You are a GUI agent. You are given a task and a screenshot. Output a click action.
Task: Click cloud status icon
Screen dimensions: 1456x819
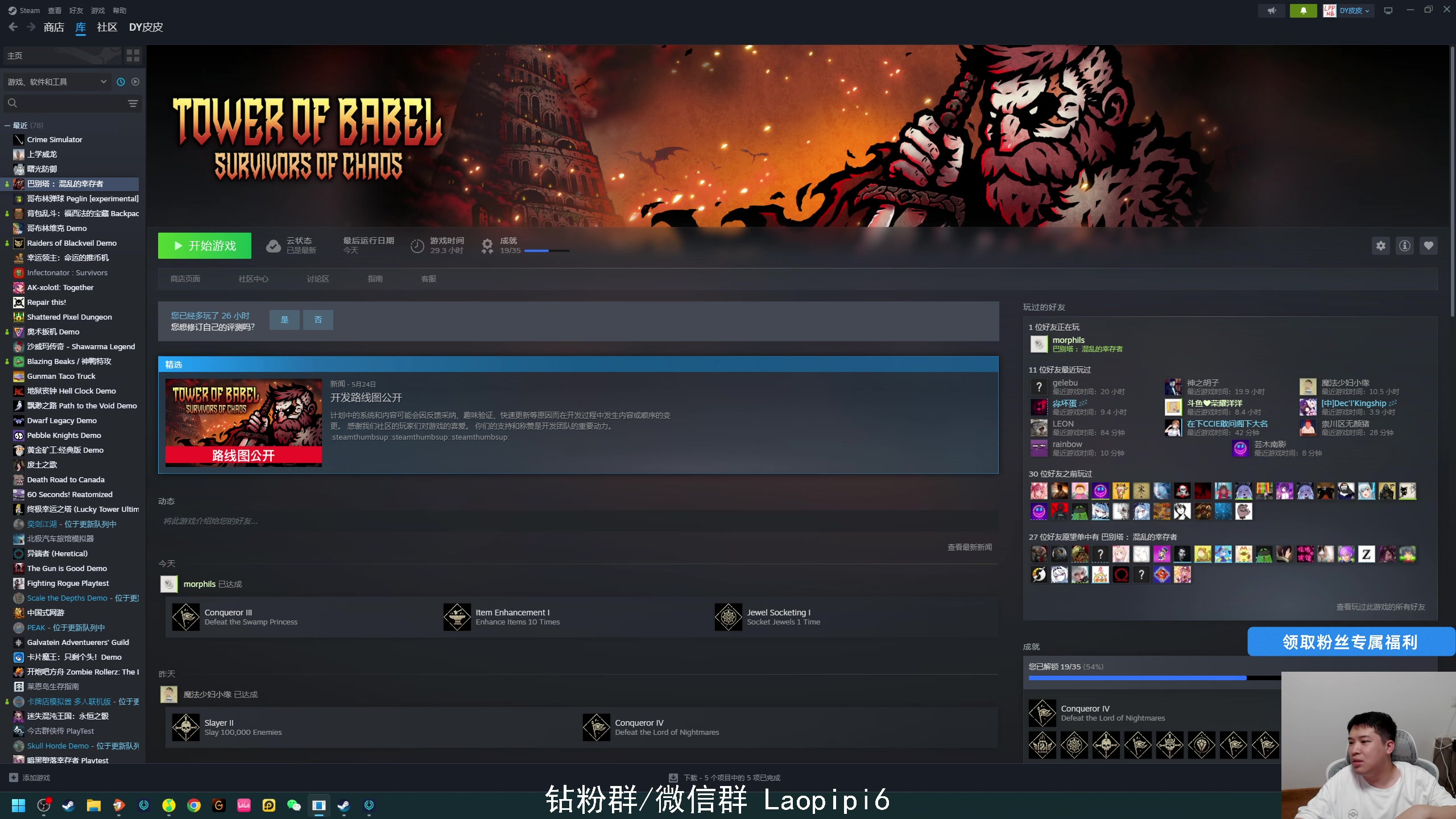tap(274, 246)
